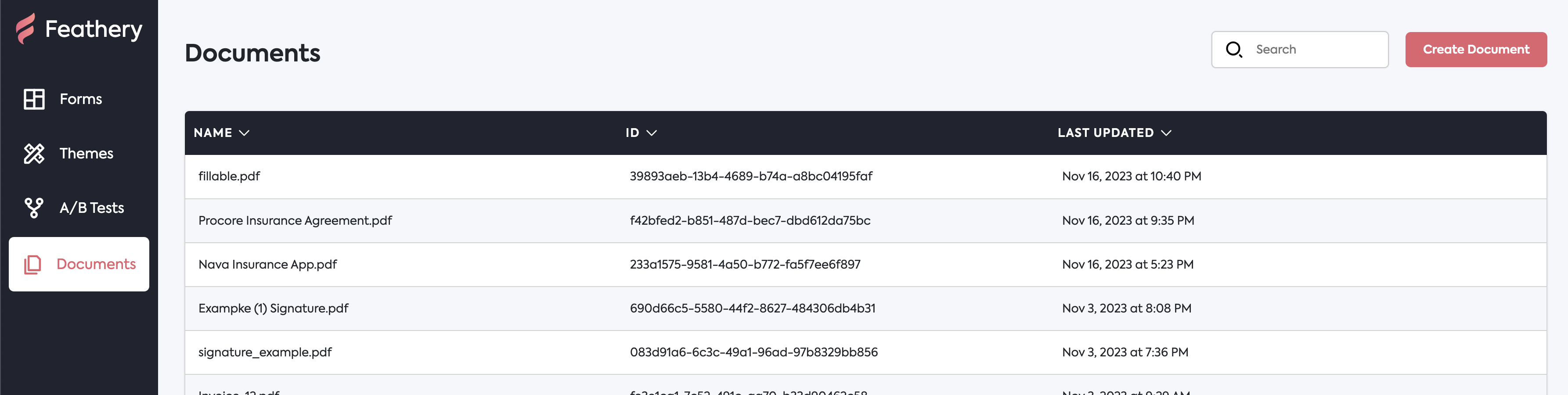Go to the Themes page
Image resolution: width=1568 pixels, height=395 pixels.
tap(86, 153)
